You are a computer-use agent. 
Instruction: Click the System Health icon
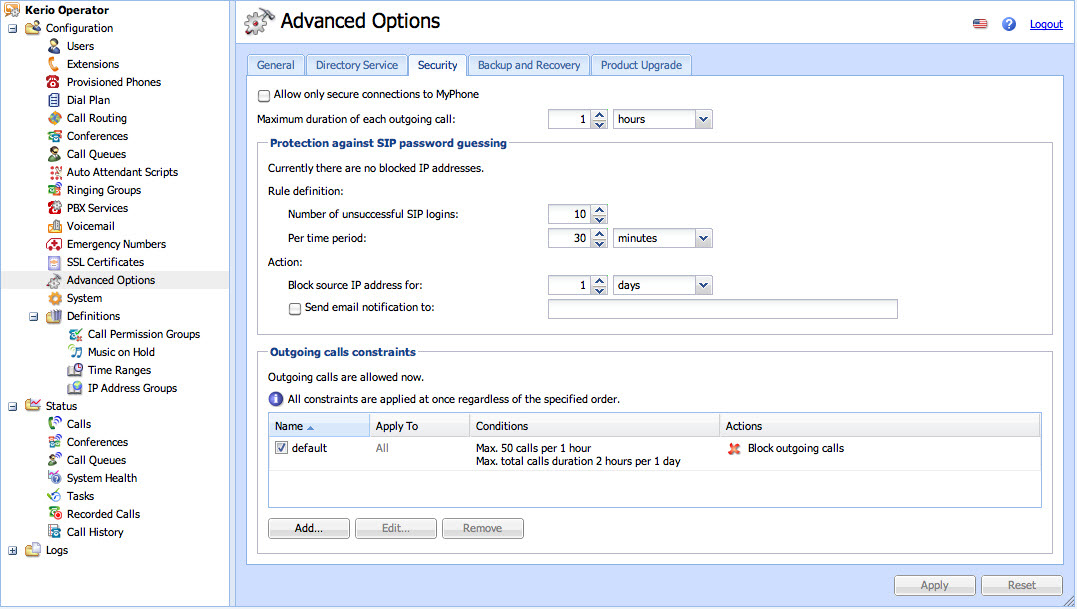coord(55,478)
